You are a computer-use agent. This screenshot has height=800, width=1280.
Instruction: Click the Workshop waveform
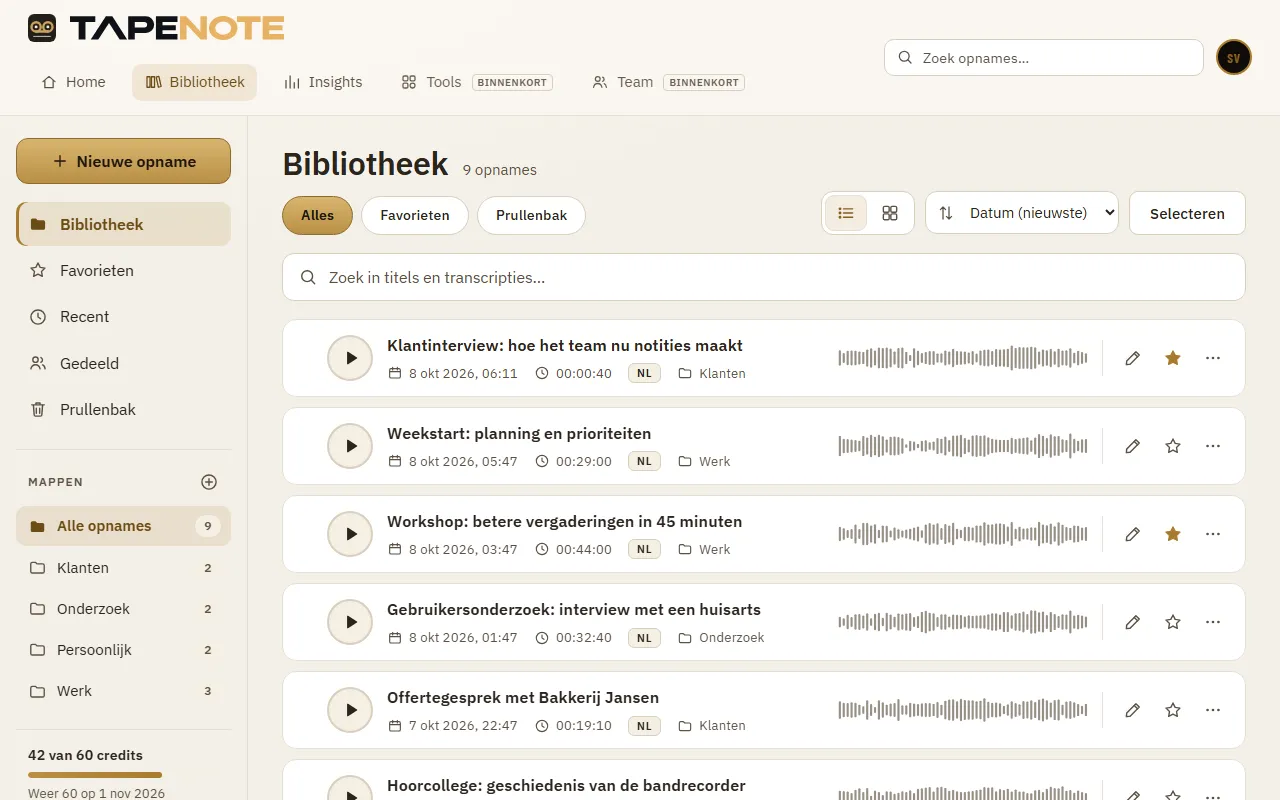pos(963,534)
